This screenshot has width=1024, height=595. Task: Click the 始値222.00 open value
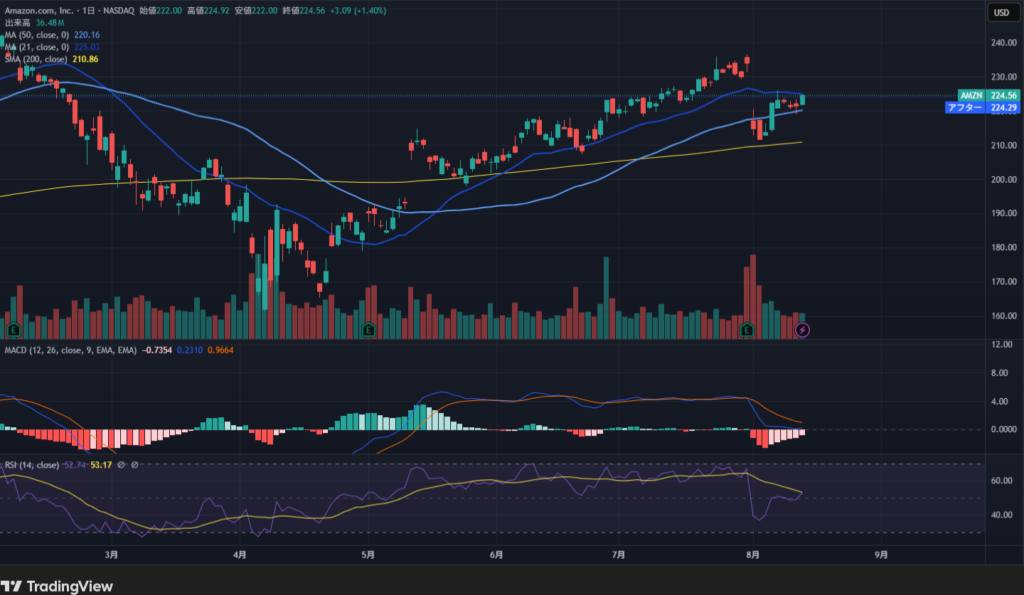tap(161, 10)
